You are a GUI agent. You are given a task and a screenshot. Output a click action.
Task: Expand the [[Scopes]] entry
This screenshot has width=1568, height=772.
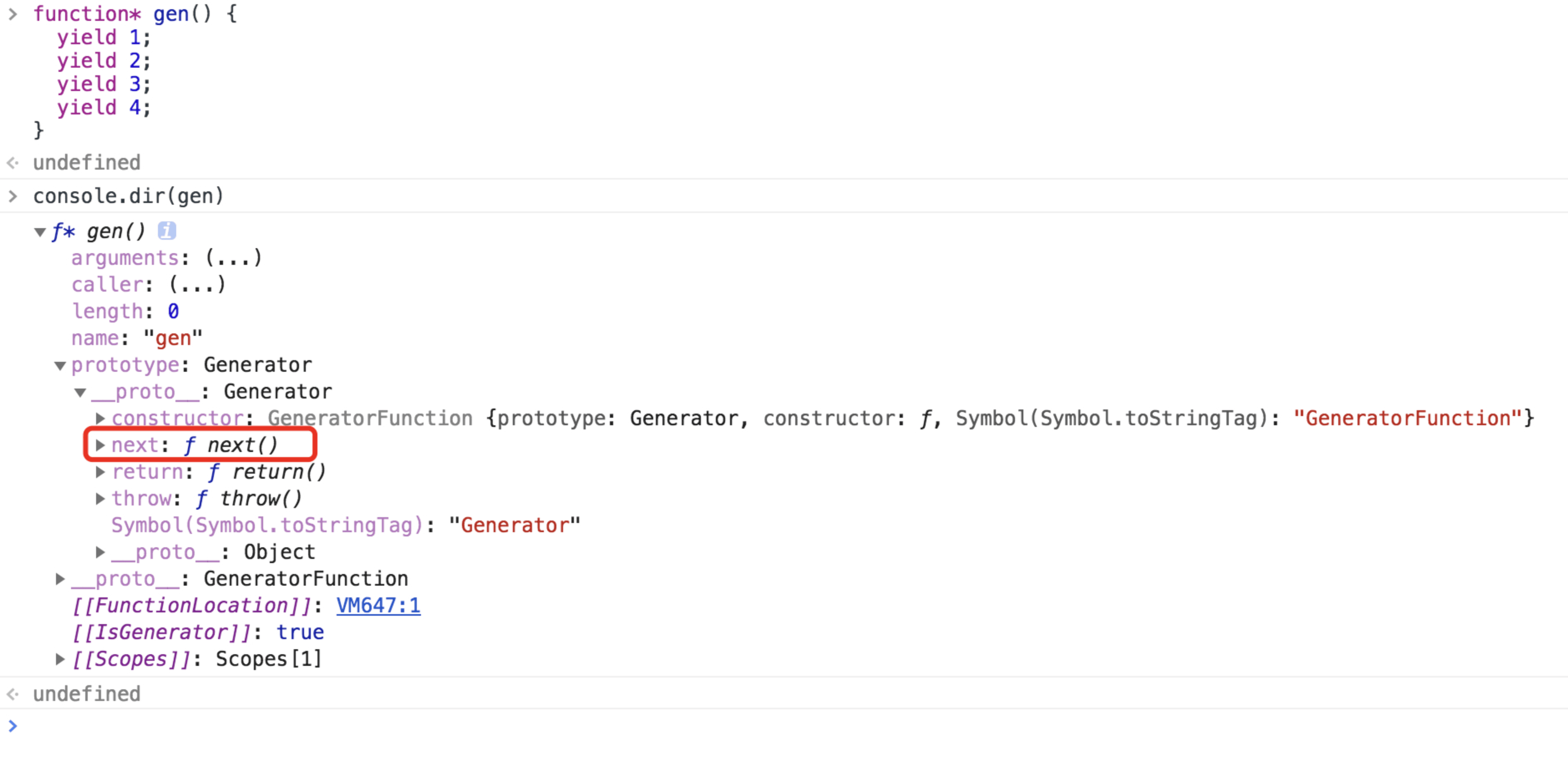click(x=60, y=659)
